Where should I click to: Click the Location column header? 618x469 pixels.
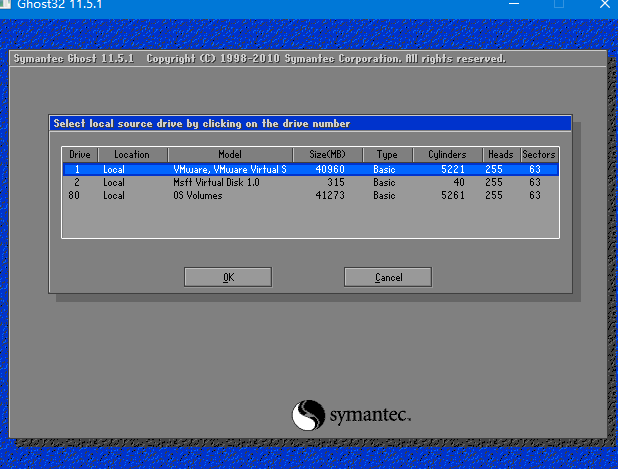click(131, 155)
